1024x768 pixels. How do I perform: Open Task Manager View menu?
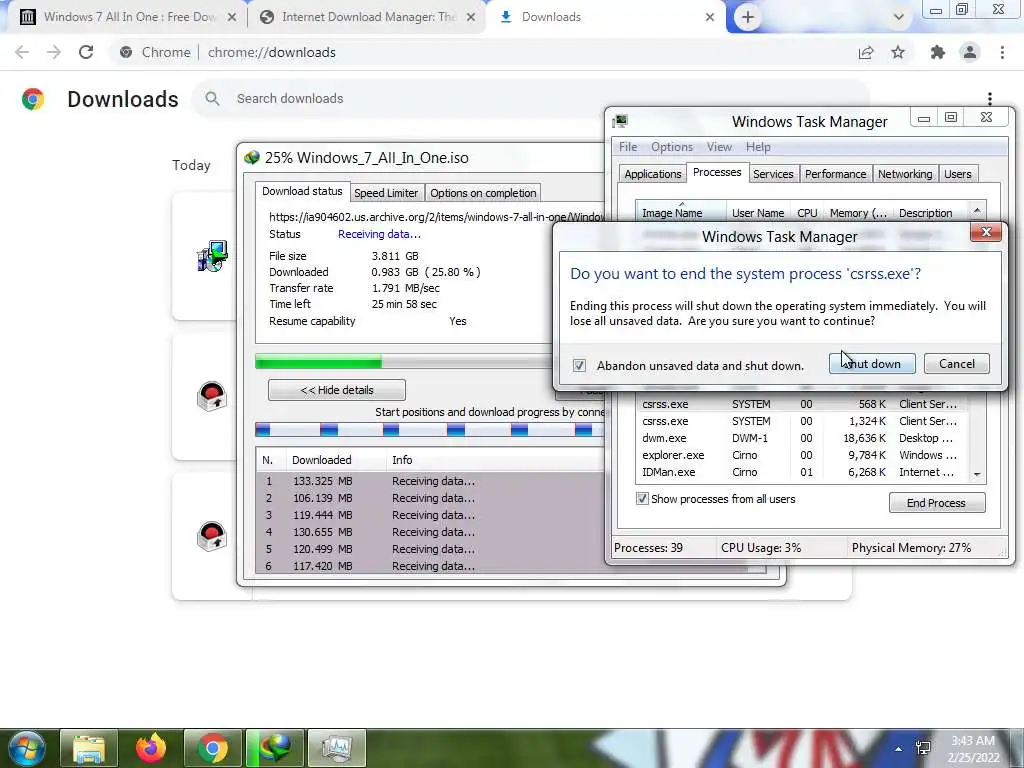[x=719, y=147]
